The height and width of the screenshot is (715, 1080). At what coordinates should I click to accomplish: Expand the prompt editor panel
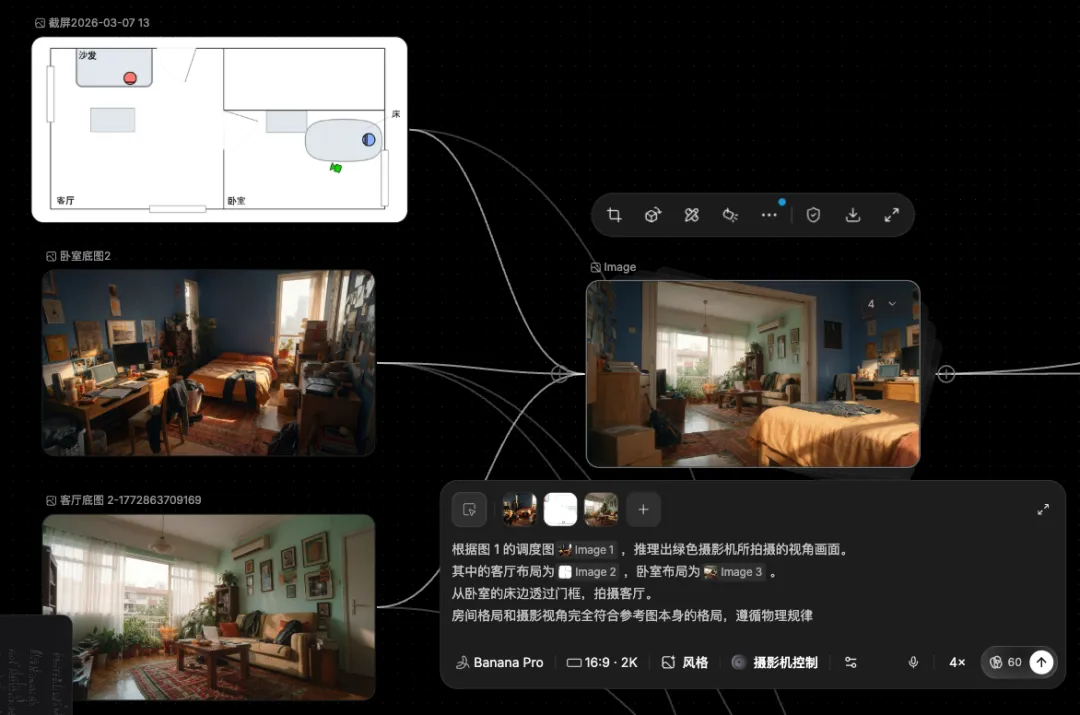coord(1043,510)
